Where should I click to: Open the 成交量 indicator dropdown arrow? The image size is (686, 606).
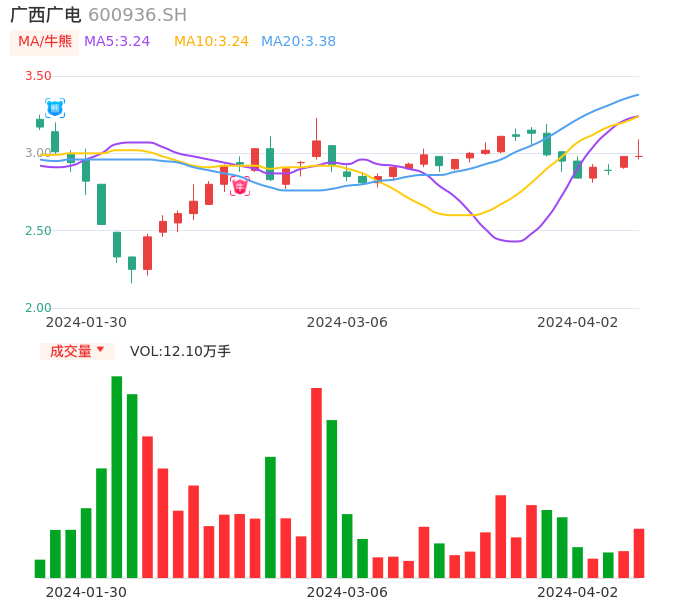coord(100,350)
